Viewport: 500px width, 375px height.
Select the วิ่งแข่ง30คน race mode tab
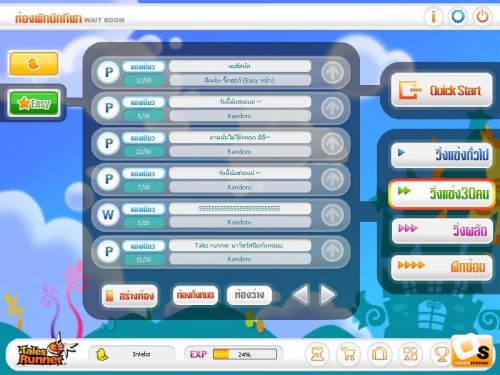tap(442, 194)
